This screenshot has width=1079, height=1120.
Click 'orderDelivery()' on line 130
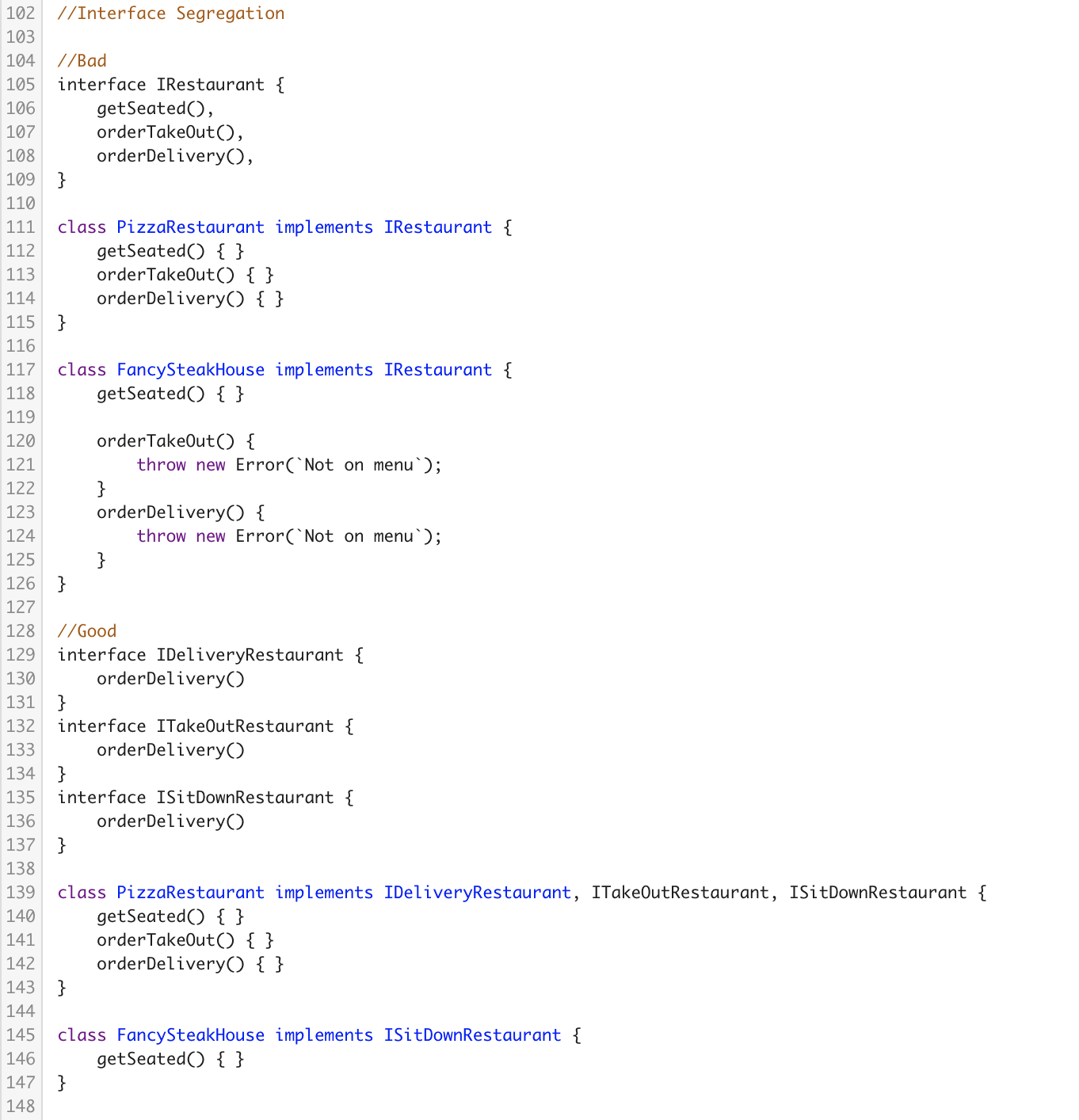(171, 679)
